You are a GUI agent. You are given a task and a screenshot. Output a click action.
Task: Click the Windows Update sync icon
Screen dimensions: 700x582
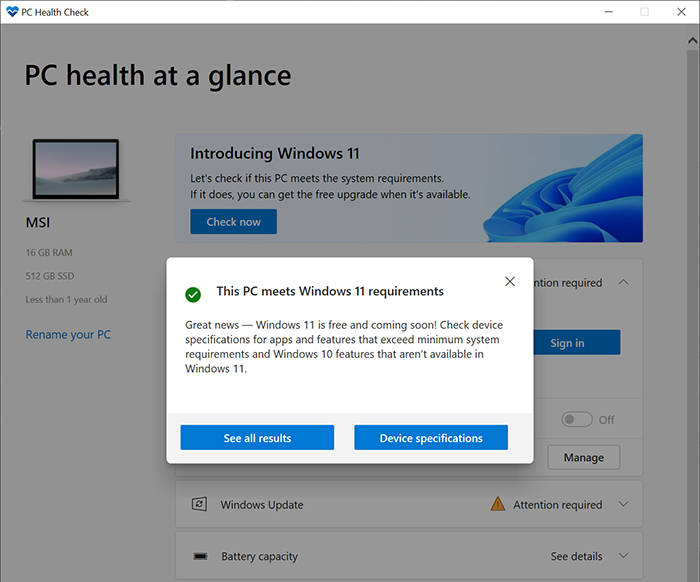(199, 504)
